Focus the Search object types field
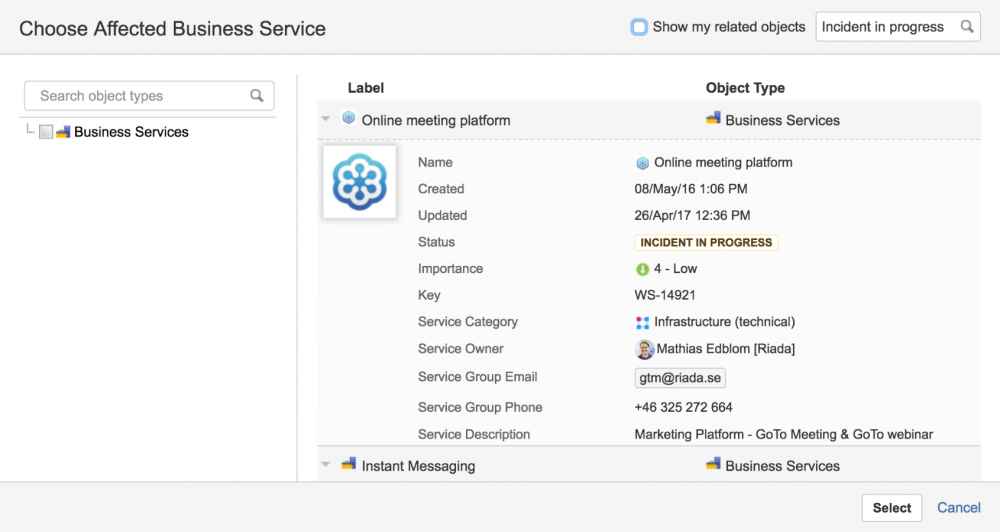1000x532 pixels. [140, 96]
